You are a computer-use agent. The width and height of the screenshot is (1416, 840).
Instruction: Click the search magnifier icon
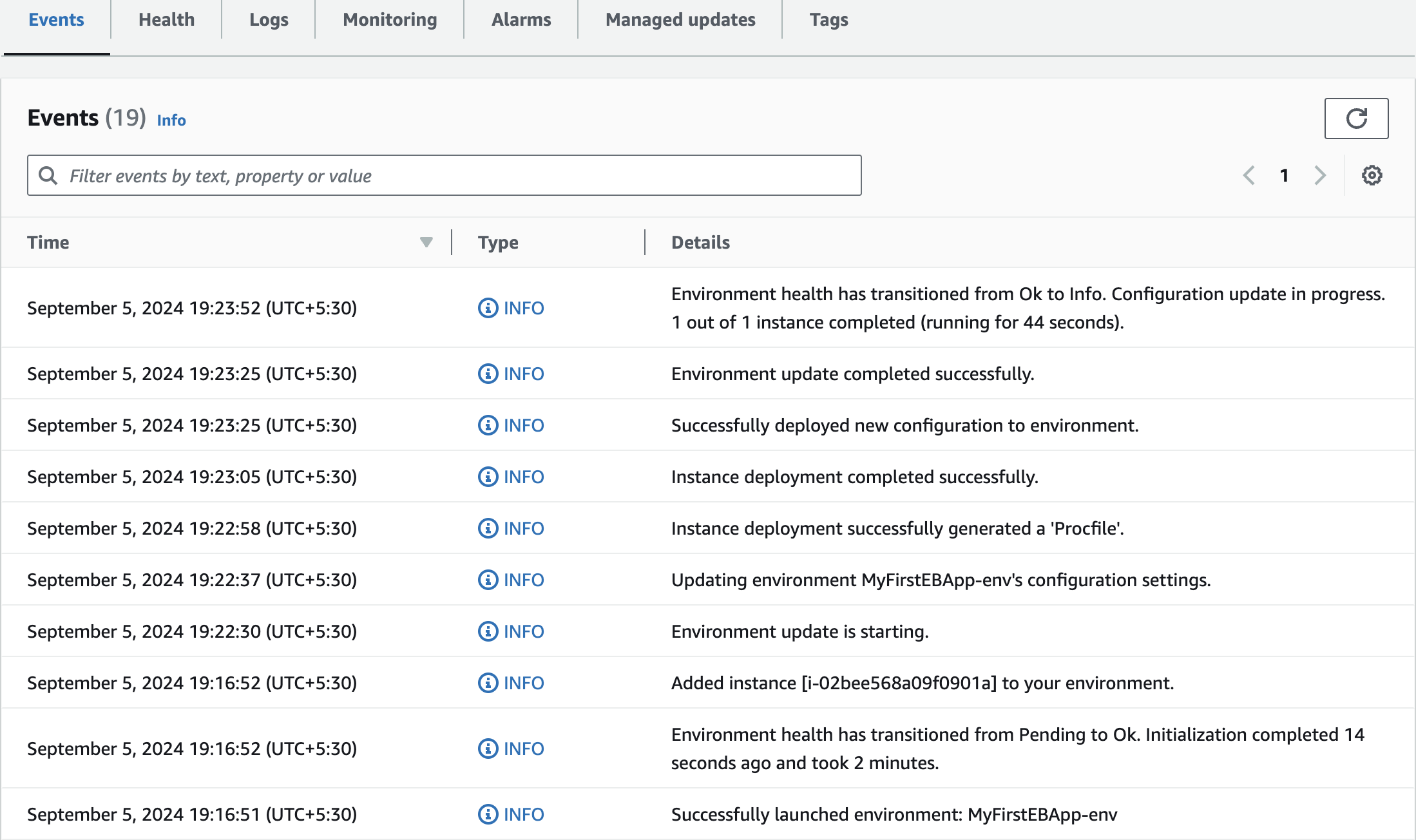pos(48,175)
